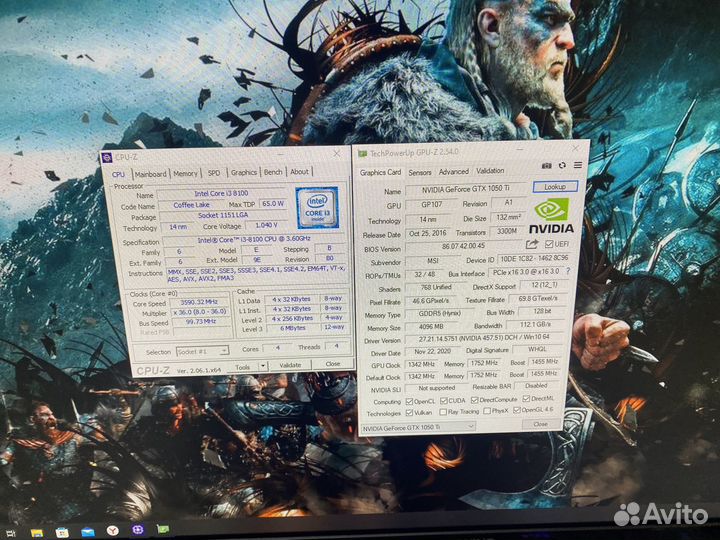Image resolution: width=720 pixels, height=540 pixels.
Task: Open the GPU-Z hamburger menu
Action: coord(578,165)
